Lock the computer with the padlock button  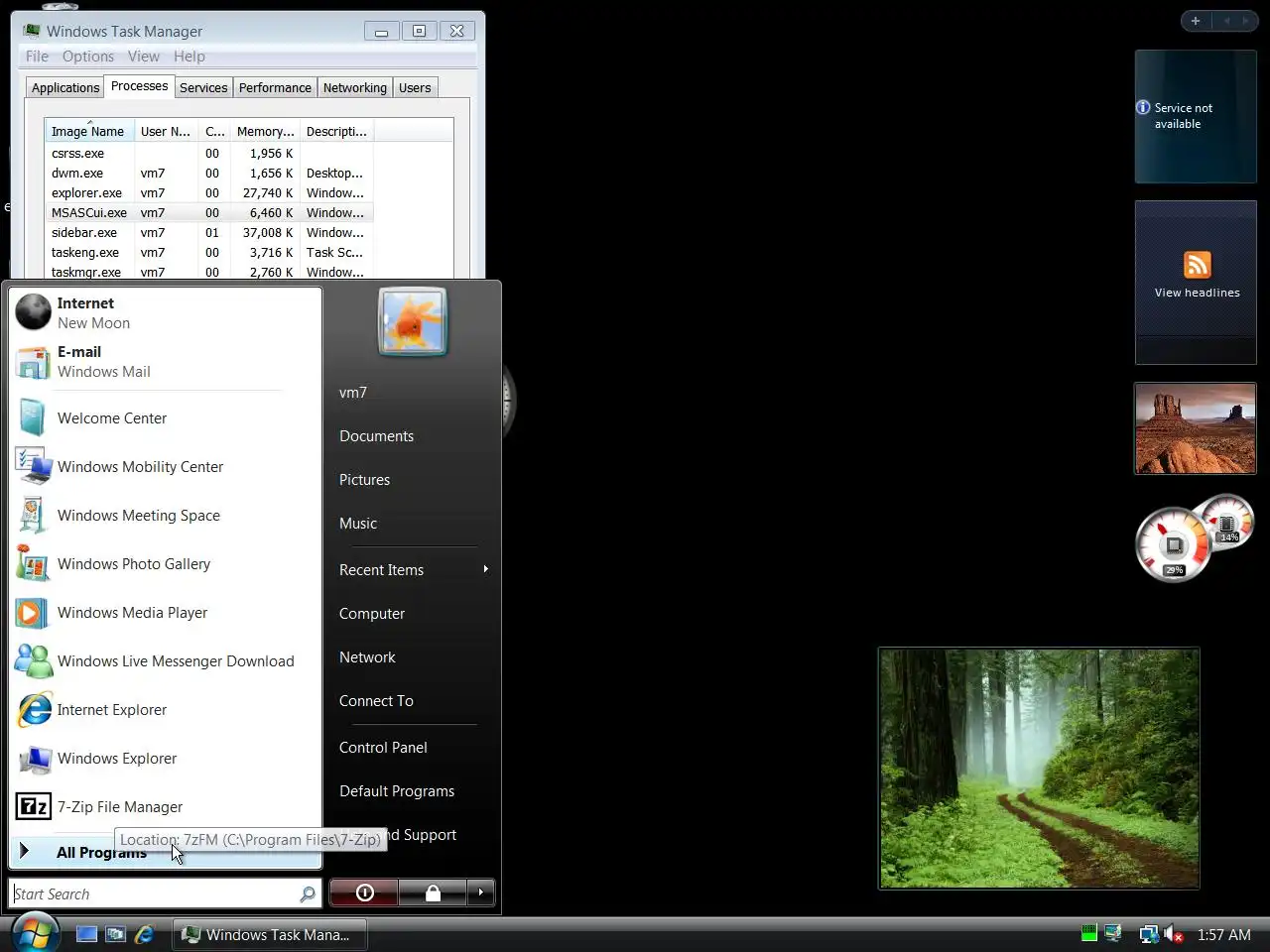point(433,892)
